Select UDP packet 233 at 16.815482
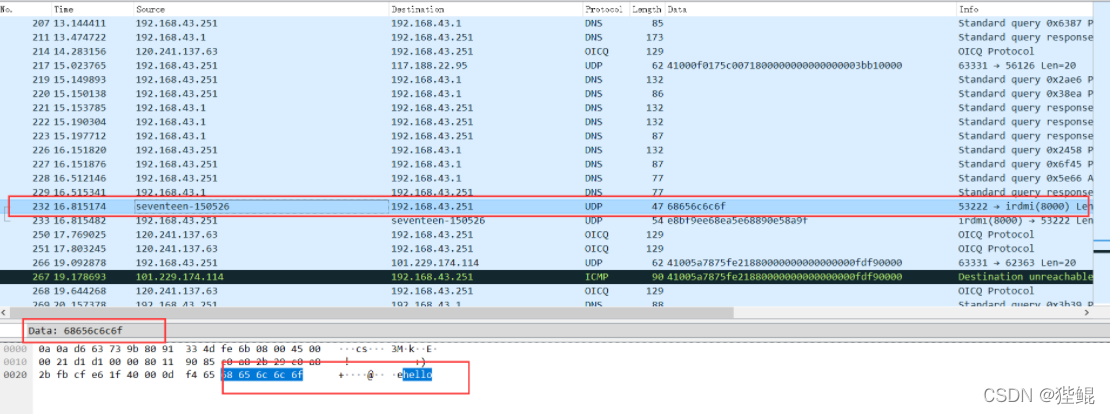Viewport: 1110px width, 414px height. 547,221
